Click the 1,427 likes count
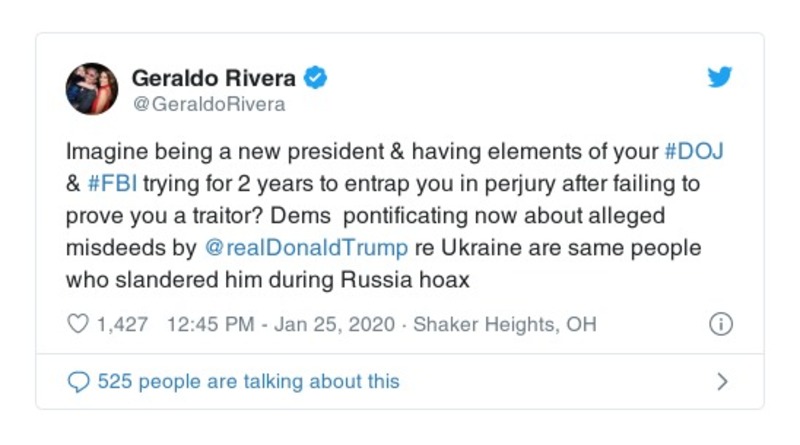 (121, 325)
